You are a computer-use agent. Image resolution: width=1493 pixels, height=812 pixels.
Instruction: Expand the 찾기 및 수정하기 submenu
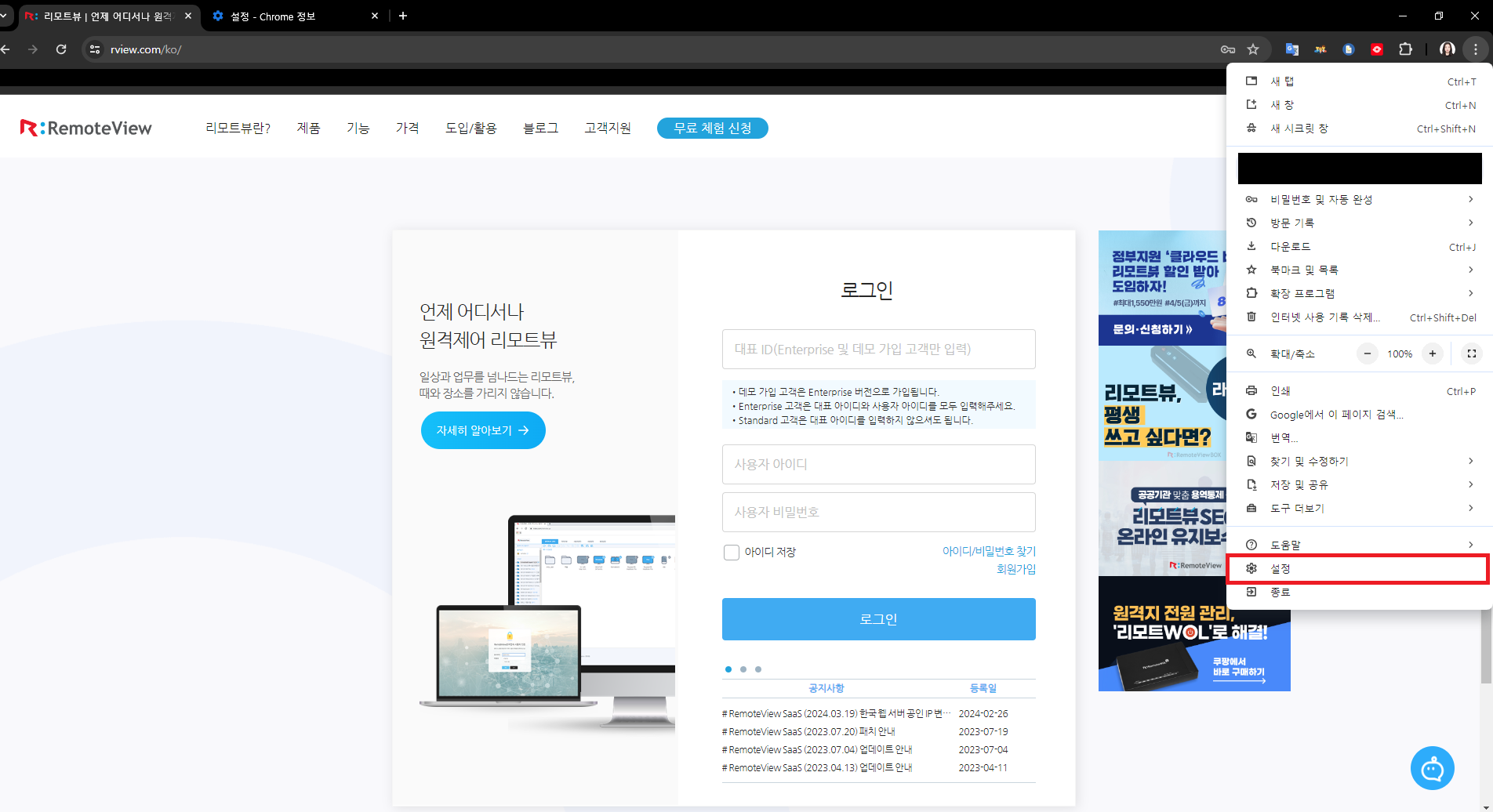[1360, 461]
